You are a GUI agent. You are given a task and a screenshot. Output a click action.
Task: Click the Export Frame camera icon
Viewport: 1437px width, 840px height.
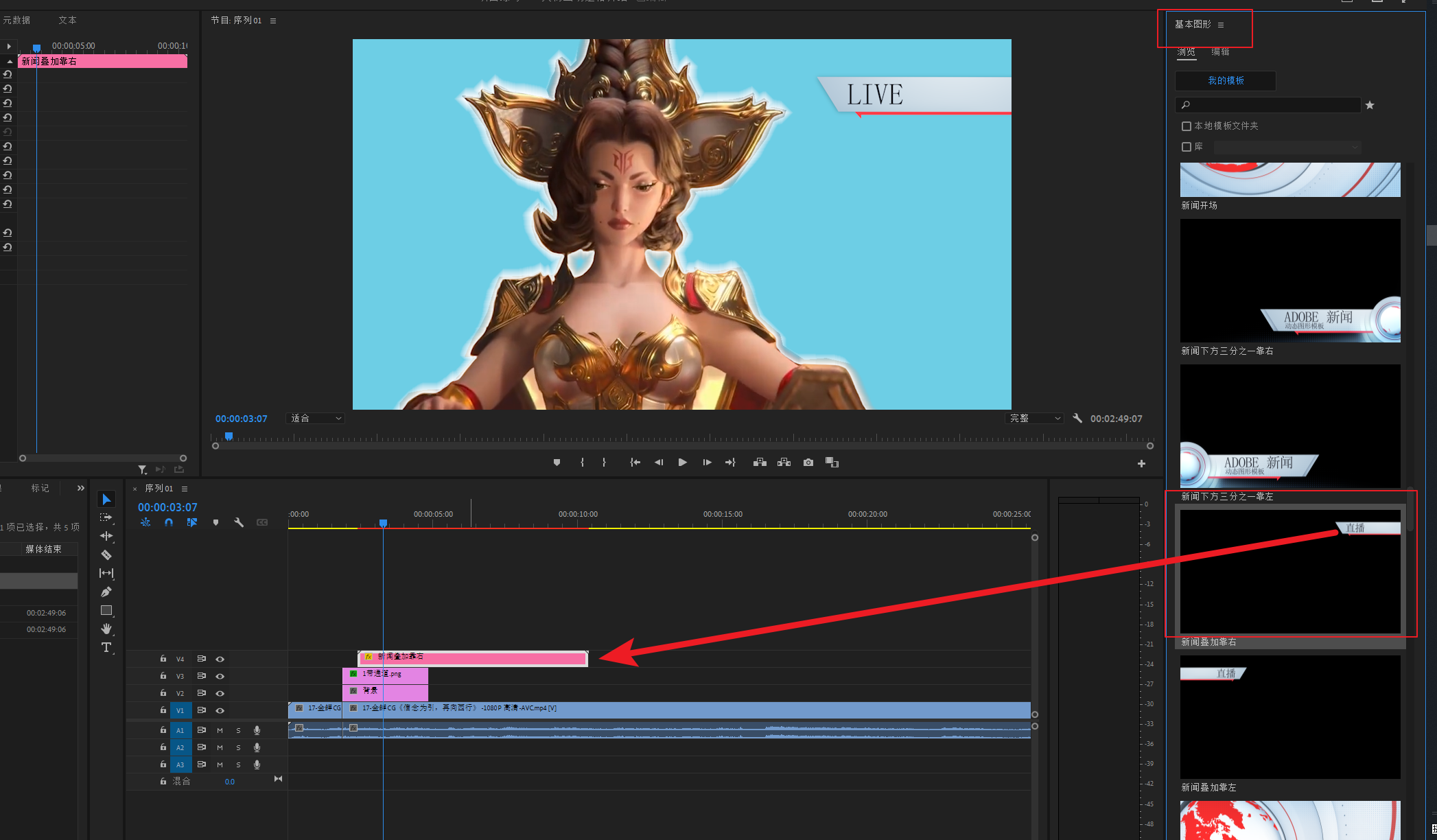(x=808, y=463)
